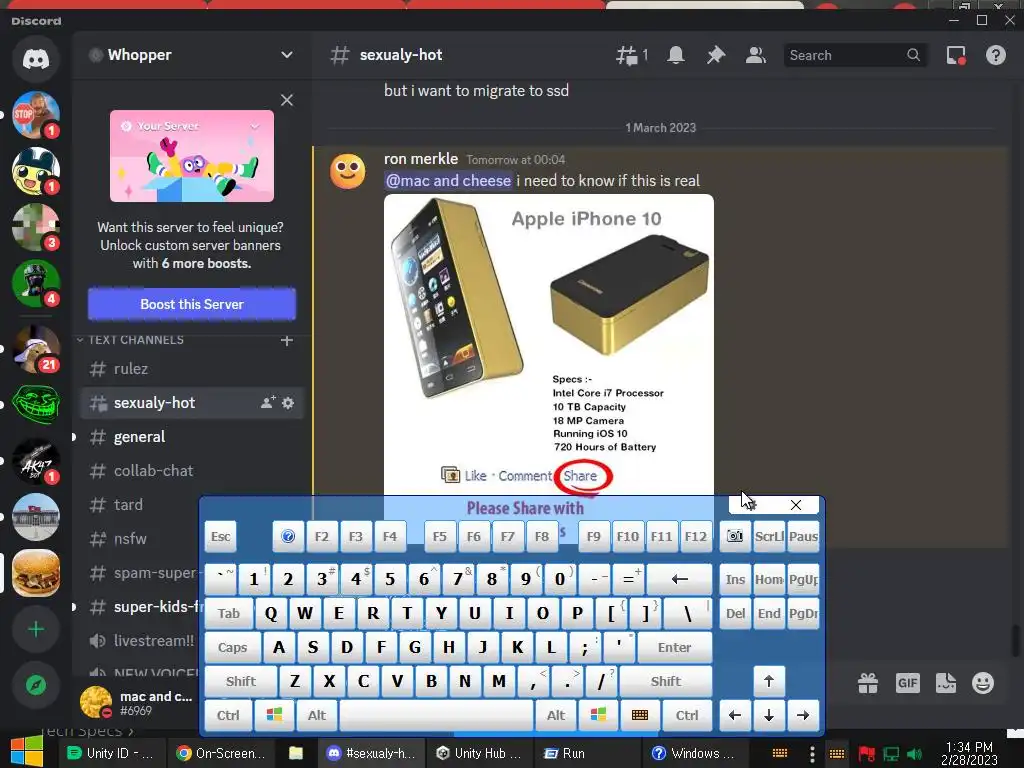Toggle Caps key on on-screen keyboard

point(232,647)
